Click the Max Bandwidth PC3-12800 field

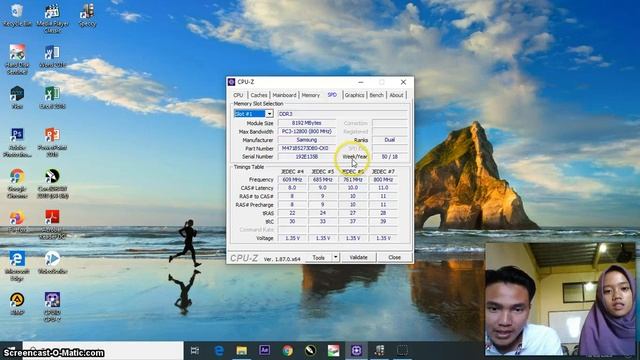(x=307, y=131)
